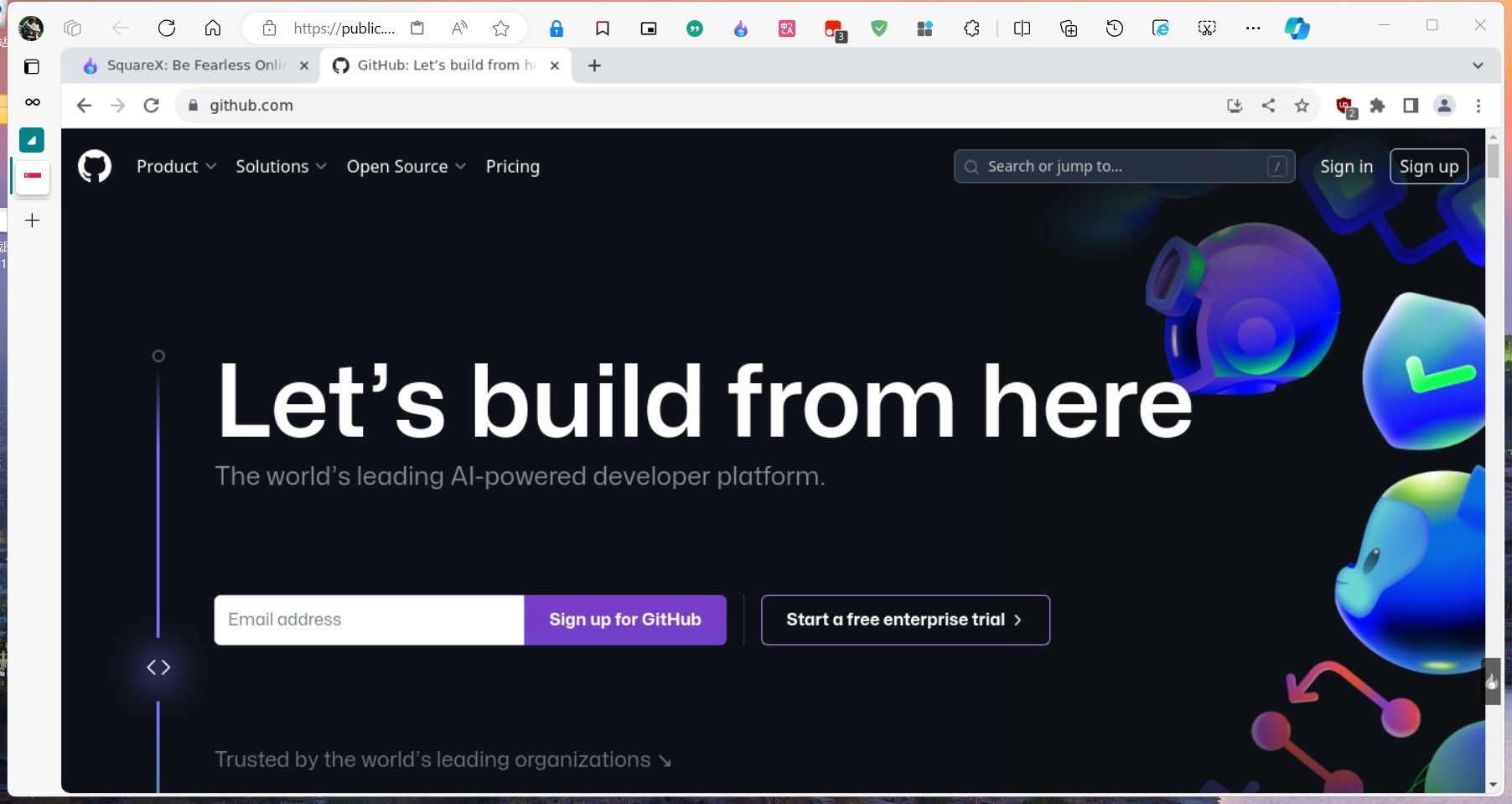Reload the github.com page
Image resolution: width=1512 pixels, height=804 pixels.
point(152,106)
